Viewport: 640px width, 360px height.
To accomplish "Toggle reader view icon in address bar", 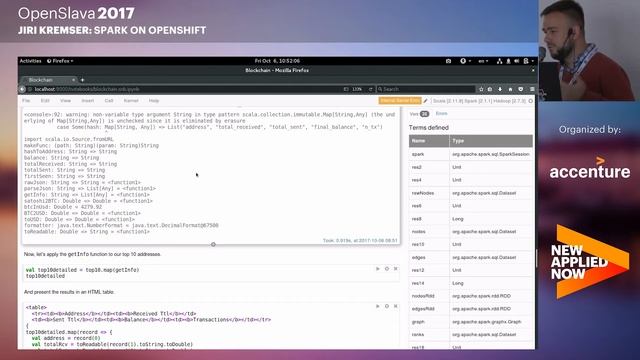I will pyautogui.click(x=346, y=89).
